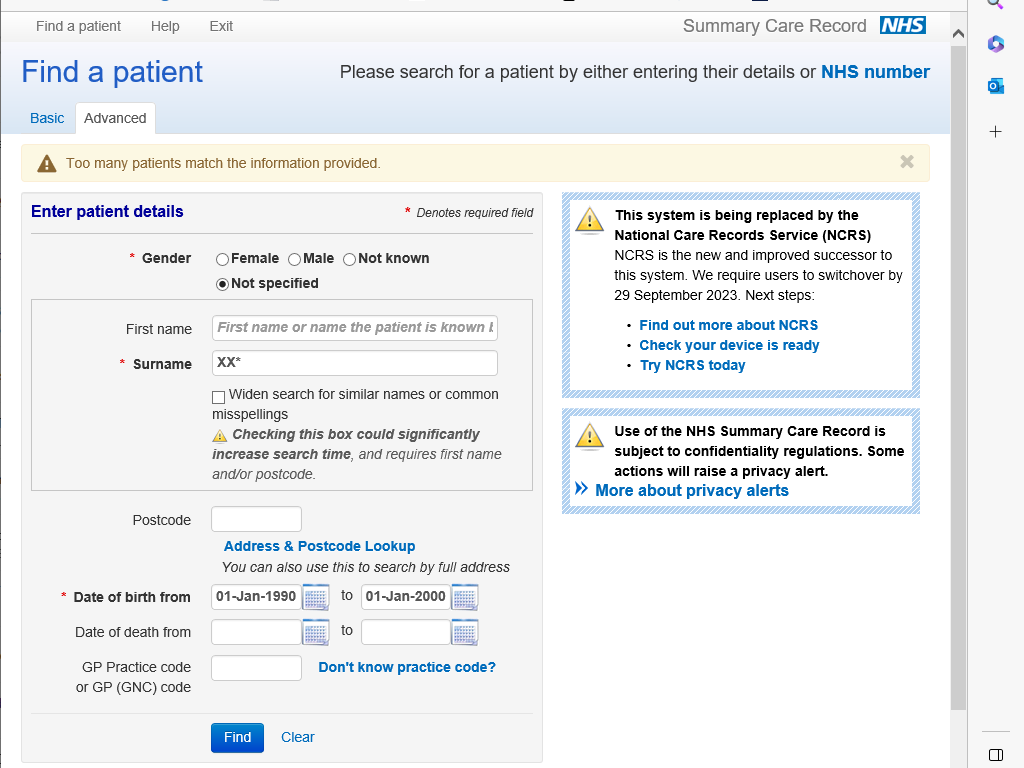Edit the Date of birth from field
This screenshot has width=1024, height=768.
256,597
